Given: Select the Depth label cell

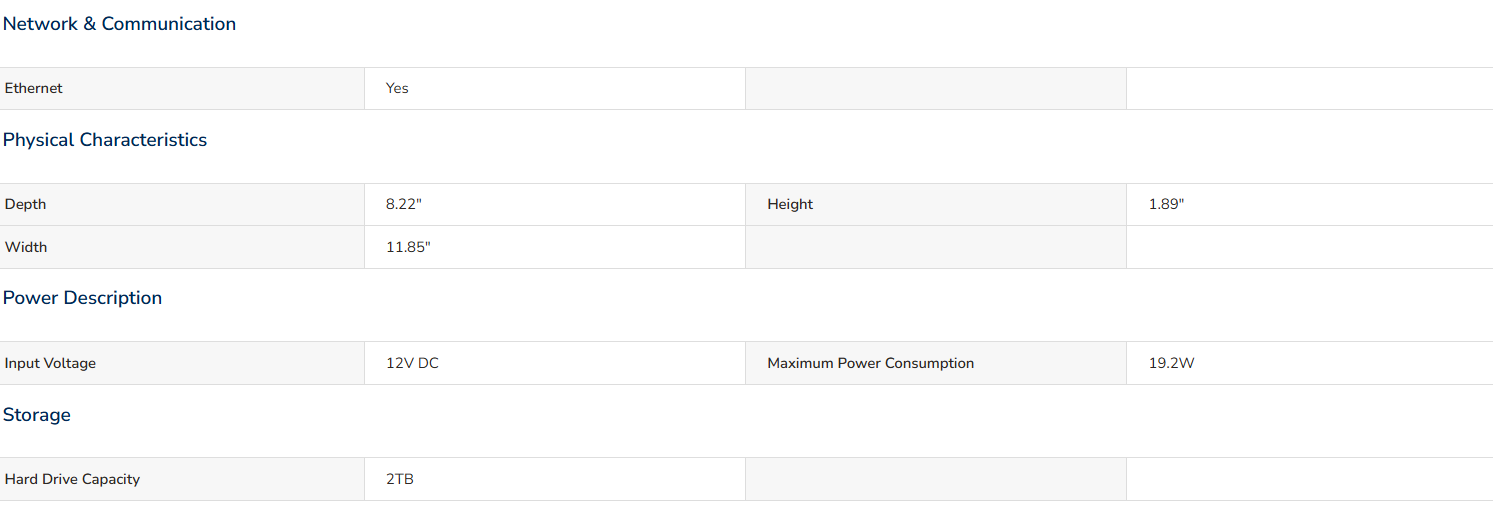Looking at the screenshot, I should click(x=182, y=204).
